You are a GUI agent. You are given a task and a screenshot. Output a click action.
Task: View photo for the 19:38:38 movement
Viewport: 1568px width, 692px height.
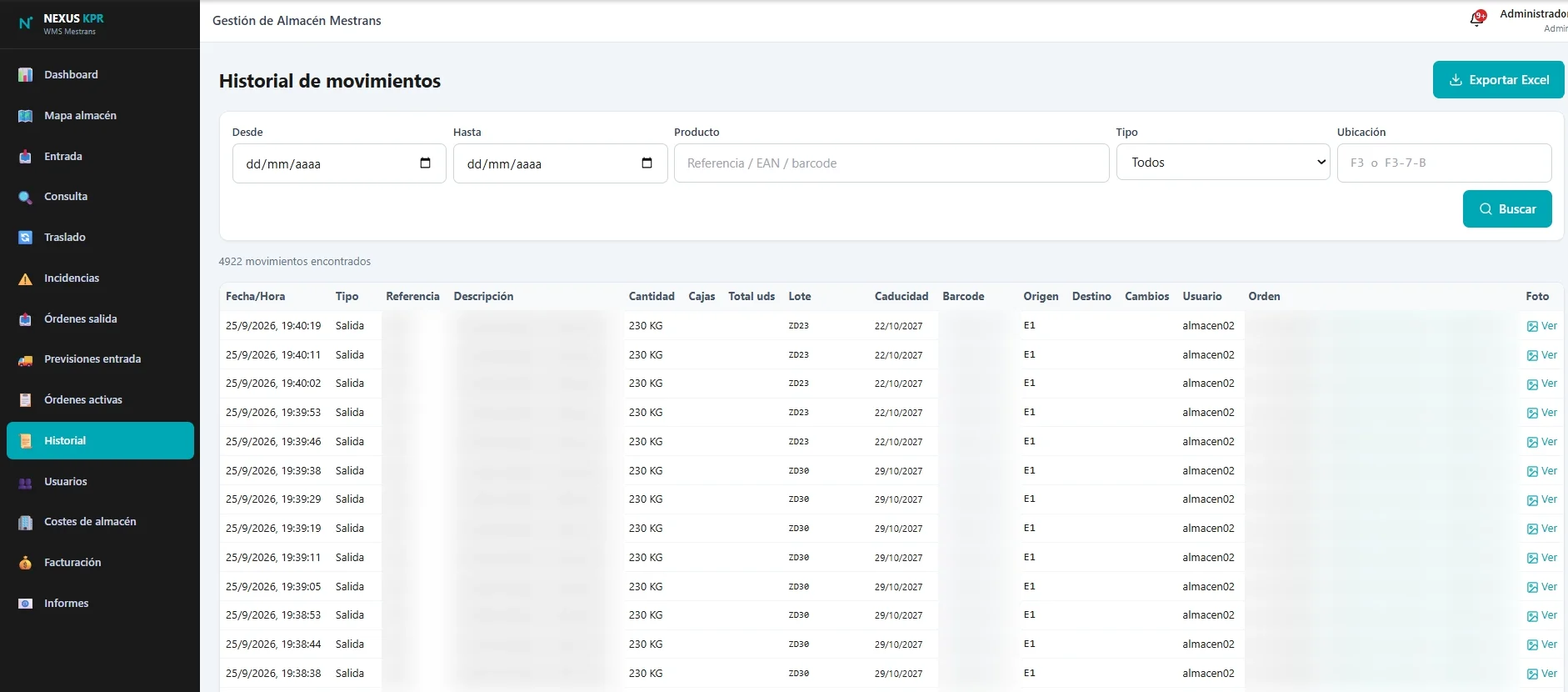[x=1541, y=674]
